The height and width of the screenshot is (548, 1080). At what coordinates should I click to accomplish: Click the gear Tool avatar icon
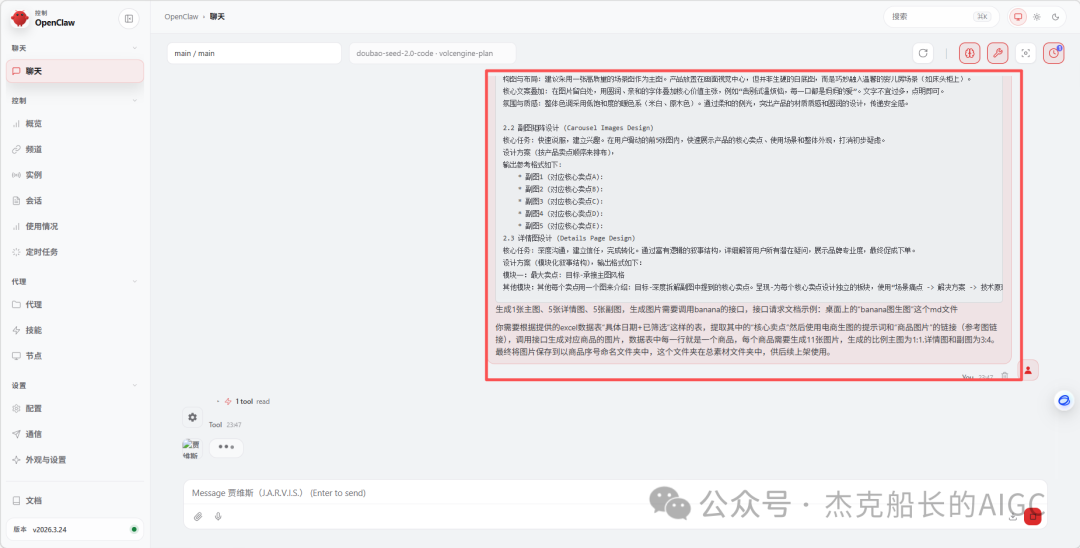pyautogui.click(x=192, y=417)
